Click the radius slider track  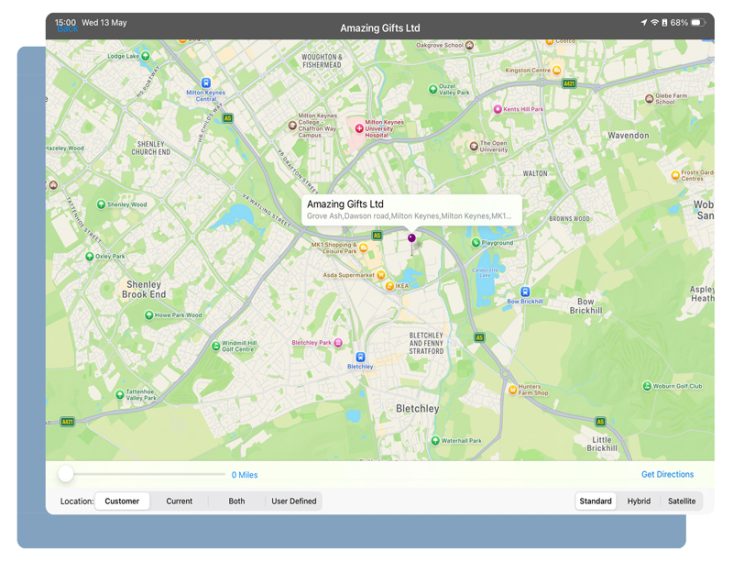(142, 474)
